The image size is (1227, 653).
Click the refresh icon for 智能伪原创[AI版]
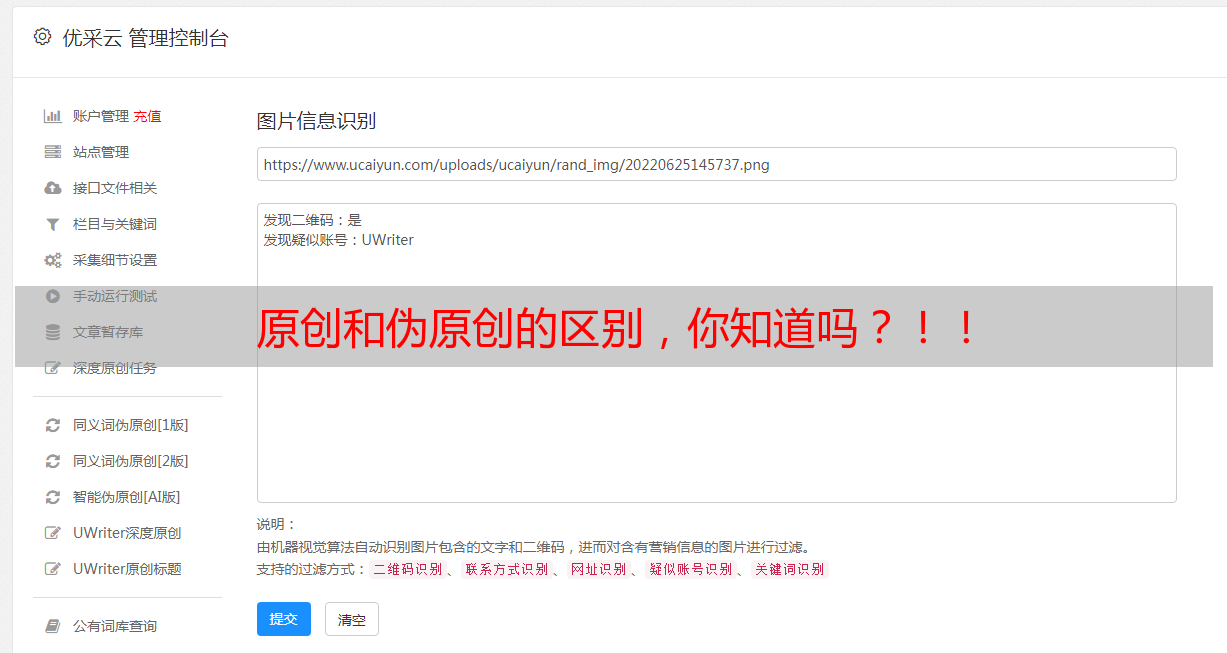(x=53, y=497)
